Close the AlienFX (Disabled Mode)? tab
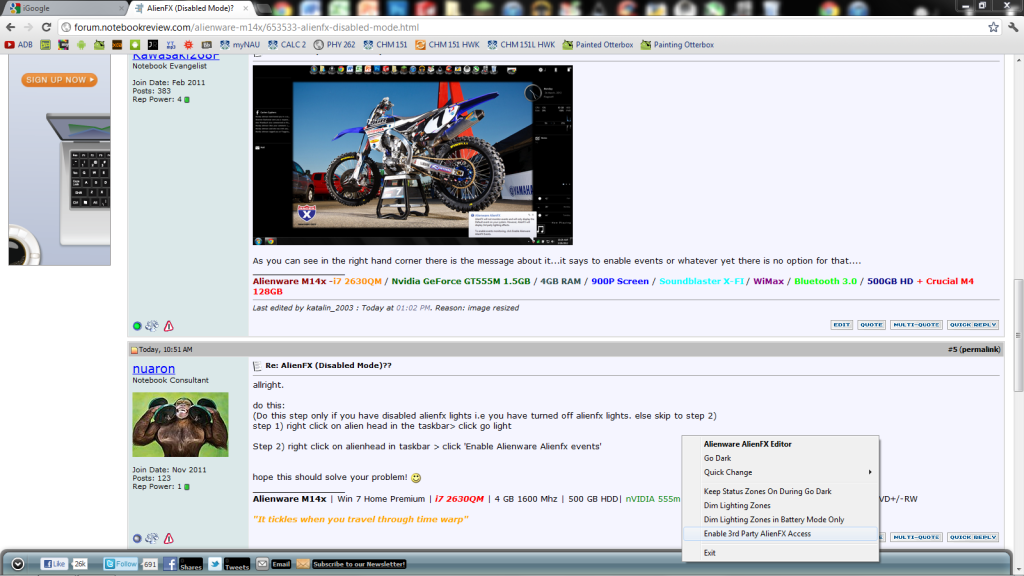This screenshot has width=1024, height=576. point(246,8)
